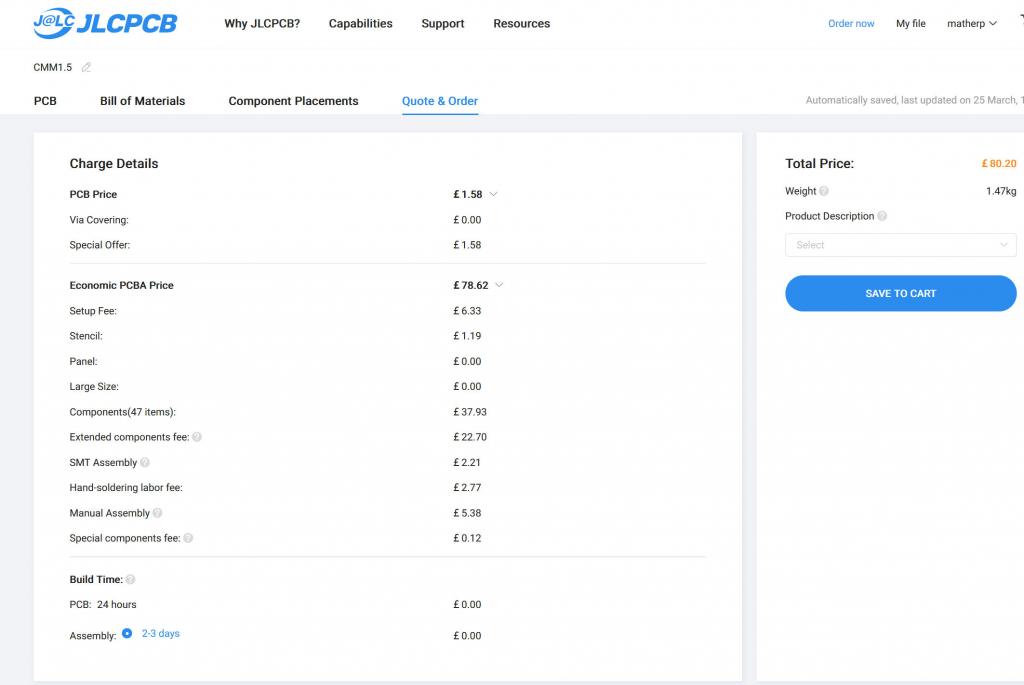Click help icon next to SMT Assembly

[x=145, y=463]
